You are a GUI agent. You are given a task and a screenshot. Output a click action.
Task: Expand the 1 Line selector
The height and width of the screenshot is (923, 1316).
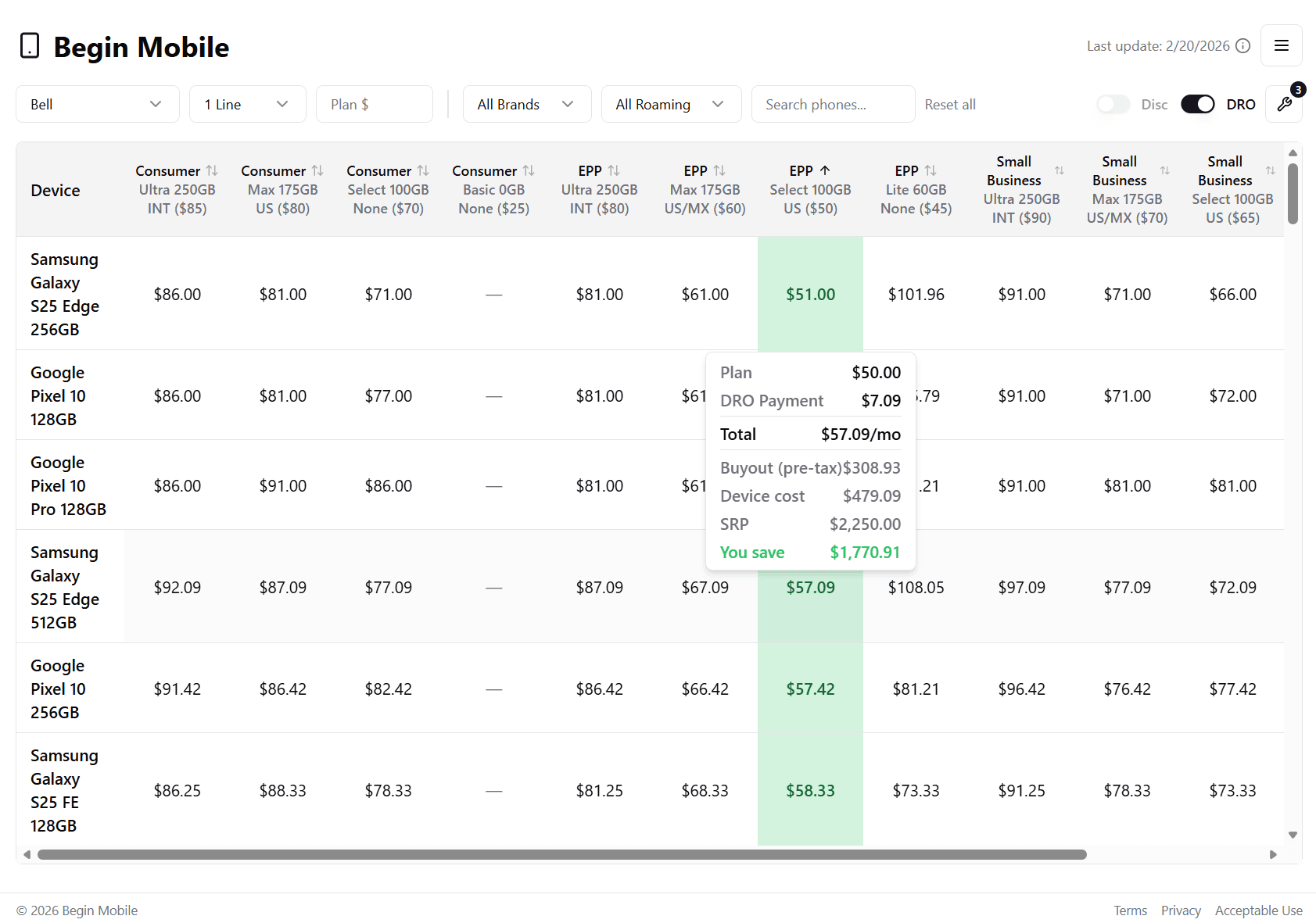[247, 103]
